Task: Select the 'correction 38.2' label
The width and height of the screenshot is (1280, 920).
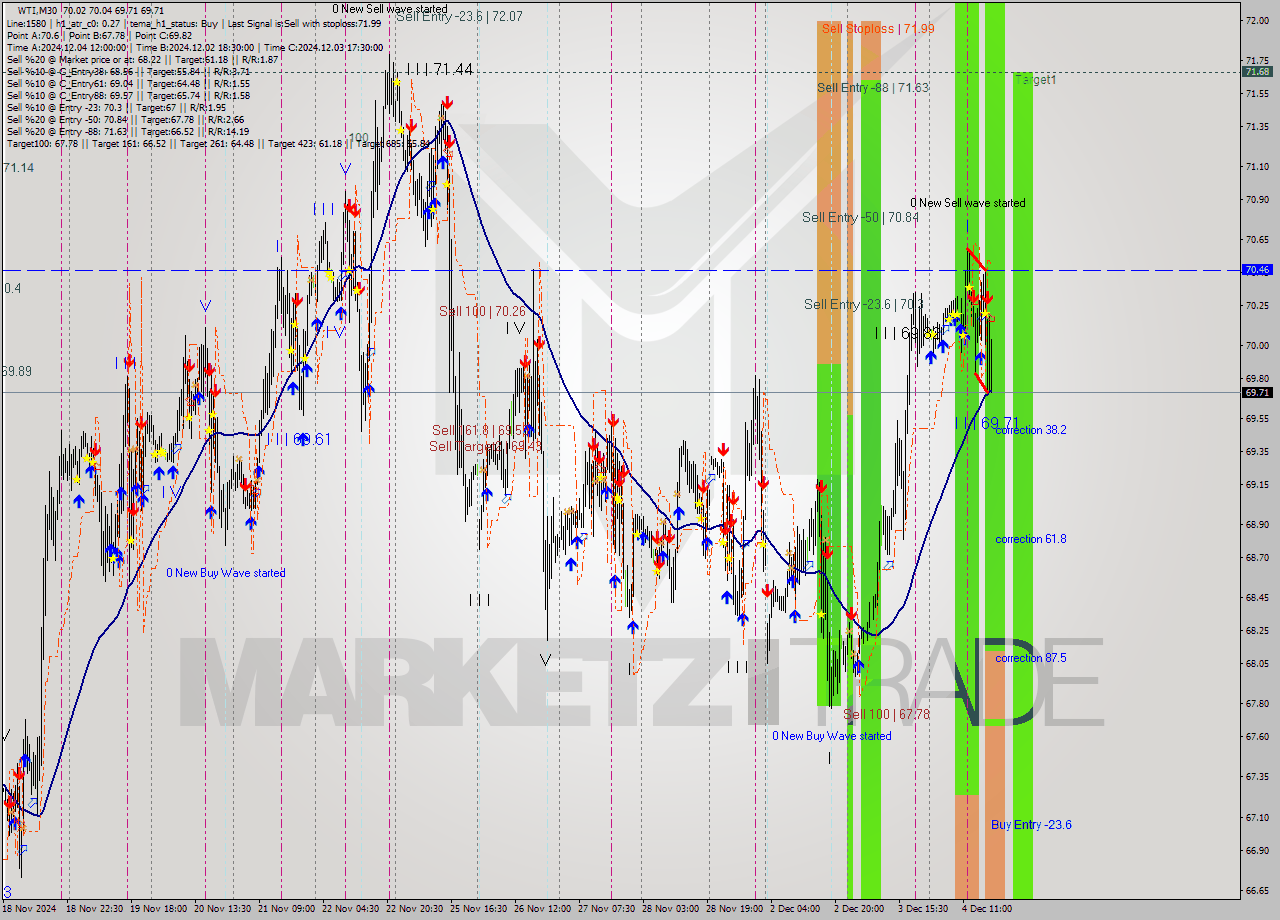Action: click(x=1030, y=430)
